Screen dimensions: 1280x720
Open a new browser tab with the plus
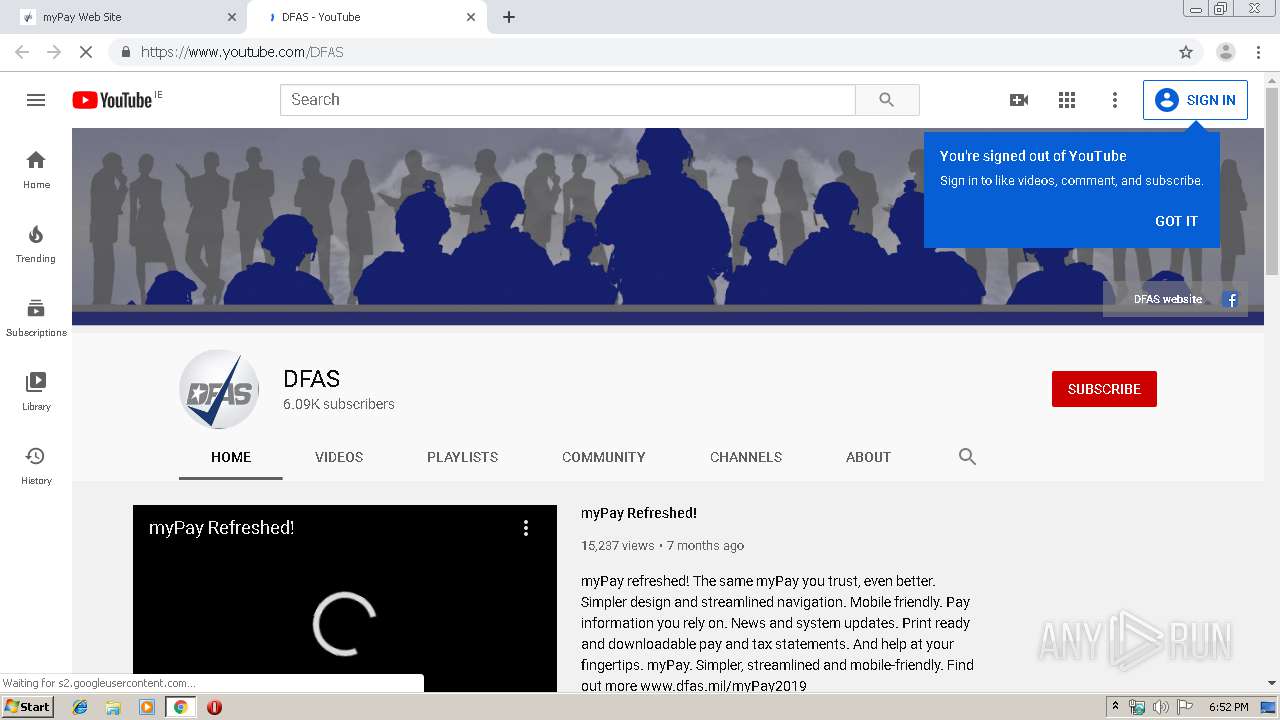coord(509,17)
